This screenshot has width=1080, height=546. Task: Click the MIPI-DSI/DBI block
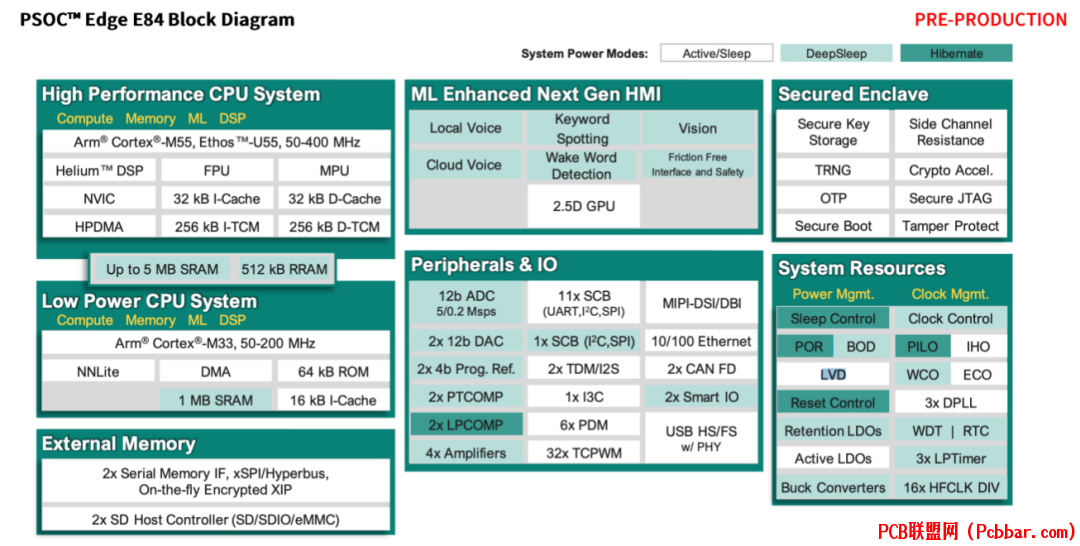(x=701, y=303)
